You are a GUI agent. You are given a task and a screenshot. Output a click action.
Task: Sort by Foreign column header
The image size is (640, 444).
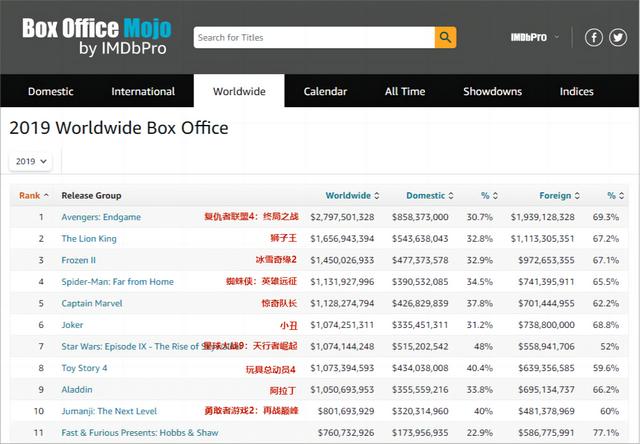coord(559,195)
